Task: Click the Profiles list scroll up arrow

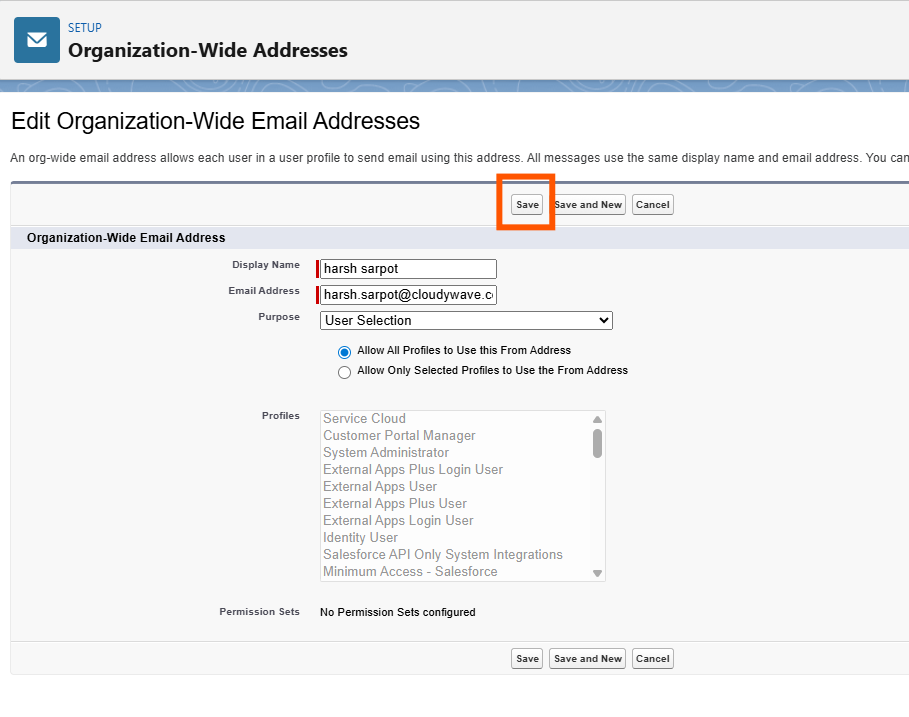Action: pos(597,420)
